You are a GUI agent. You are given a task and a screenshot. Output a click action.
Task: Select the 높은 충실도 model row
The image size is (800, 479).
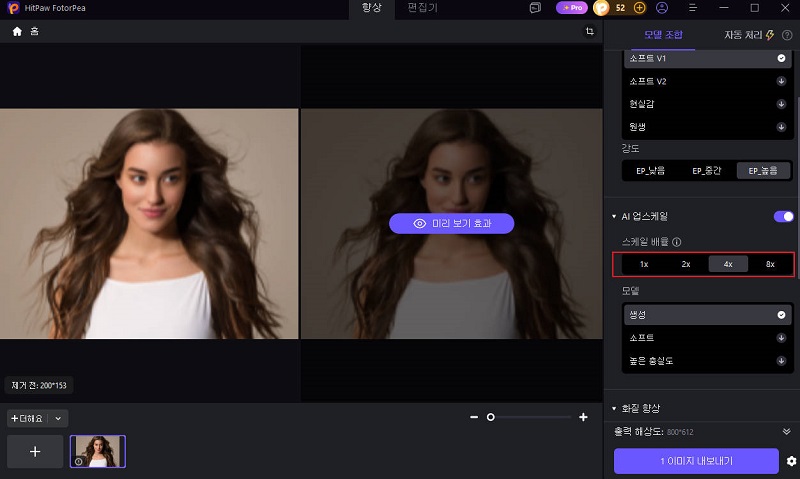(707, 361)
